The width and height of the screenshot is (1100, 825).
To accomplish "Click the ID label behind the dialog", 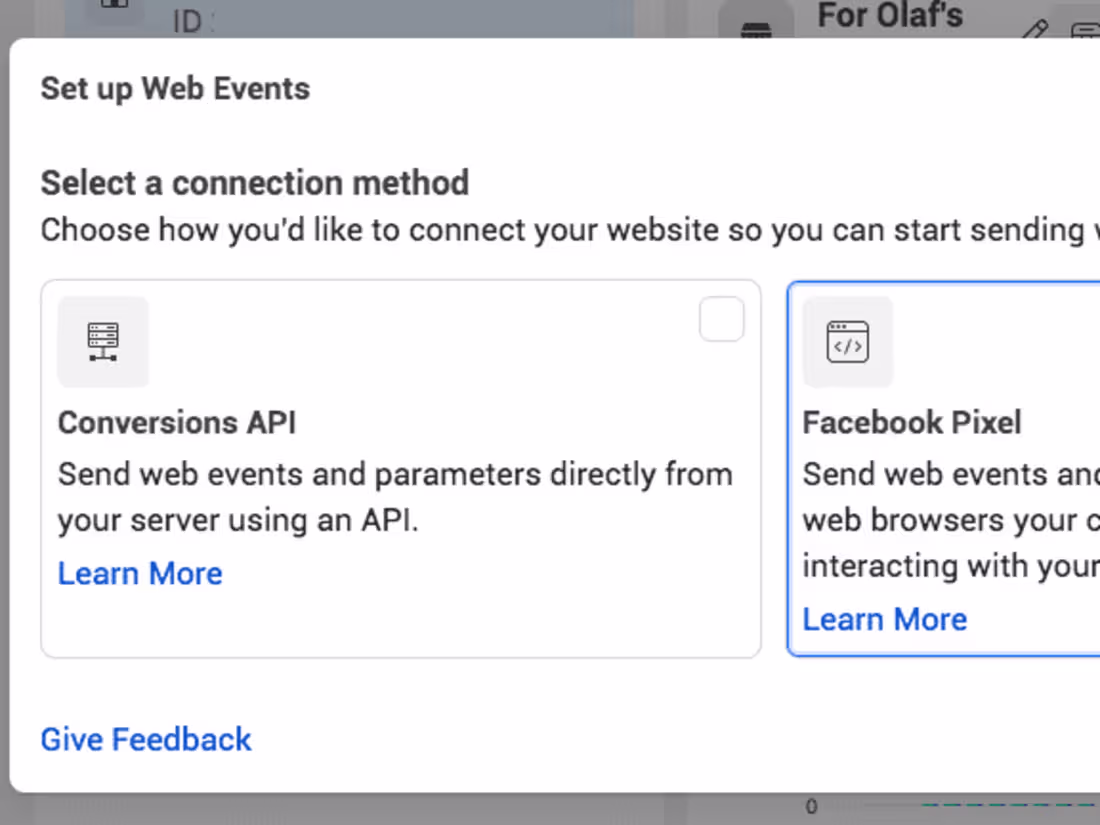I will tap(192, 22).
